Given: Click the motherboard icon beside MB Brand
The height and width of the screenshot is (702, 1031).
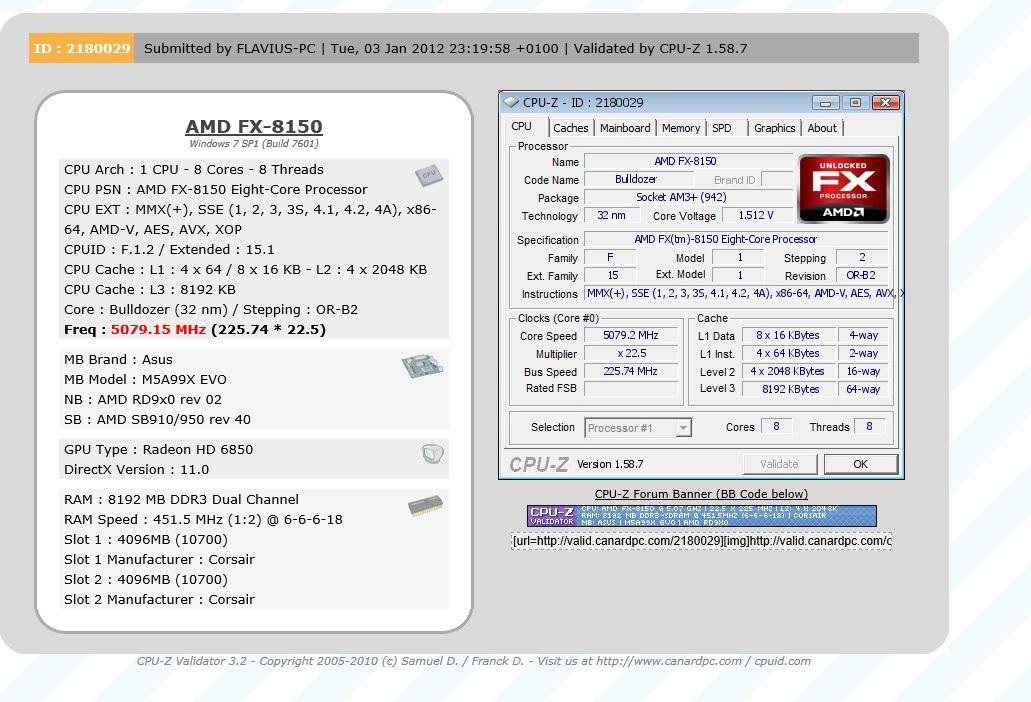Looking at the screenshot, I should pyautogui.click(x=422, y=365).
